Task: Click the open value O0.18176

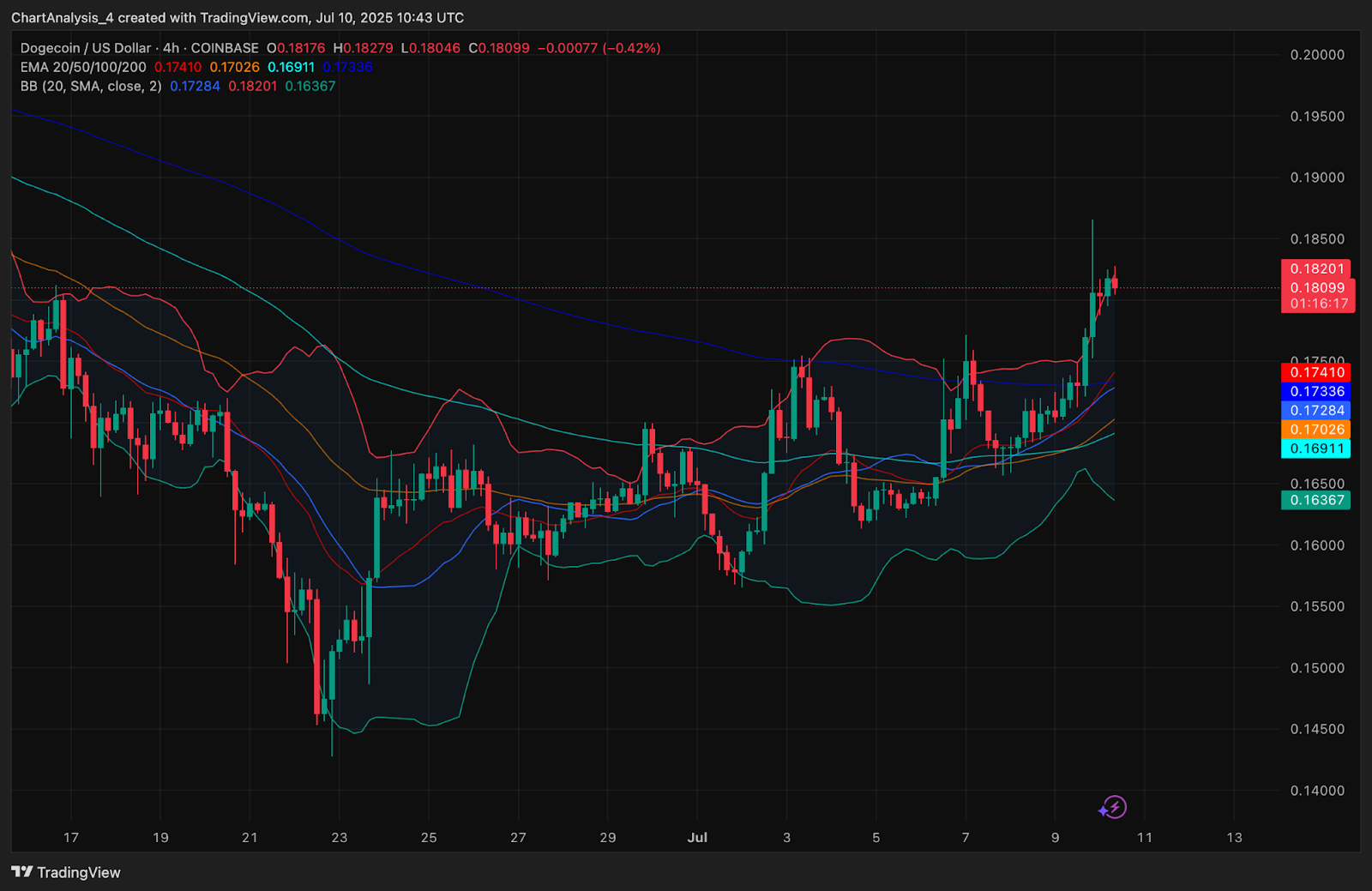Action: pos(296,48)
